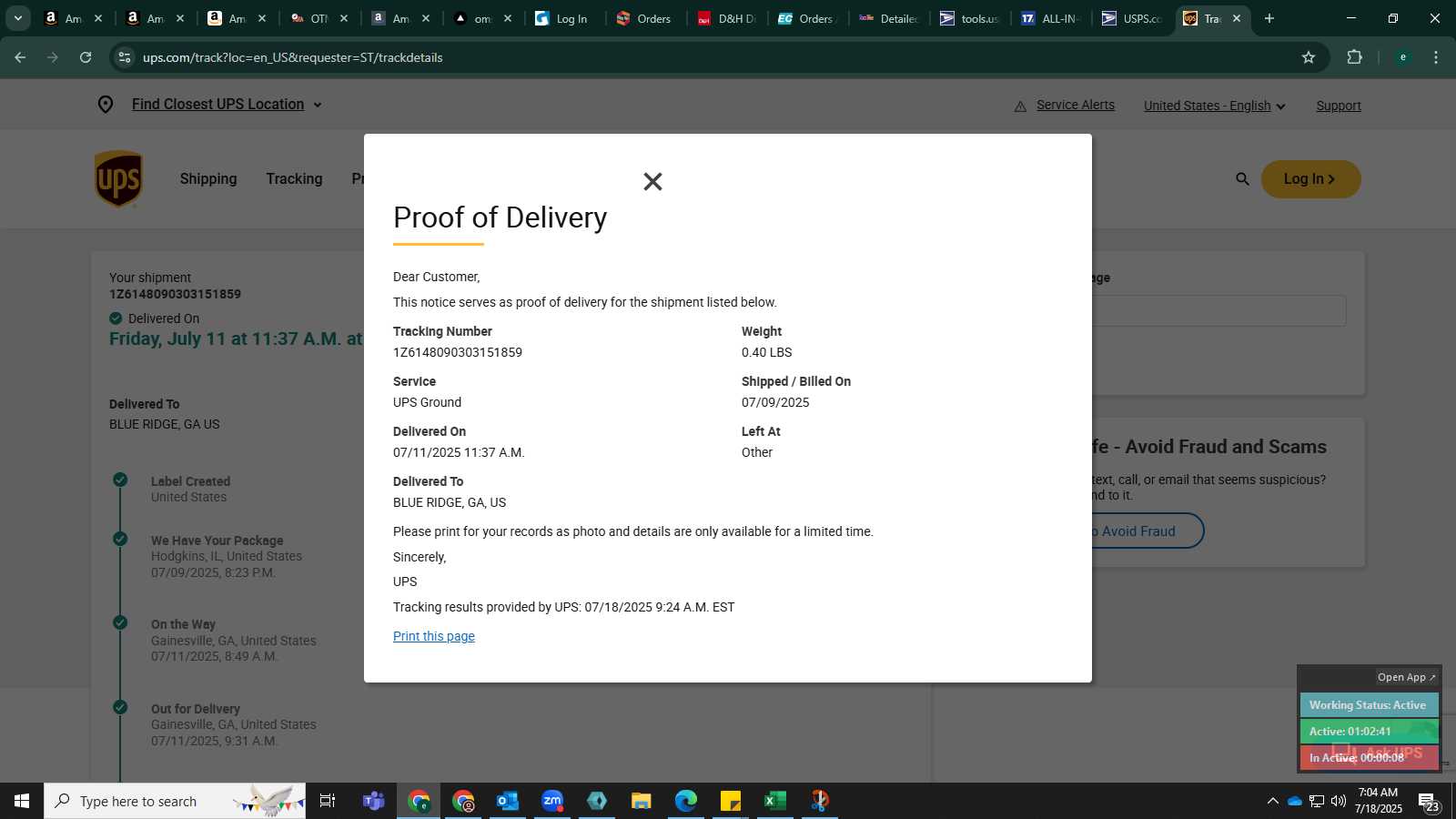Close the Proof of Delivery dialog
This screenshot has height=819, width=1456.
point(652,182)
